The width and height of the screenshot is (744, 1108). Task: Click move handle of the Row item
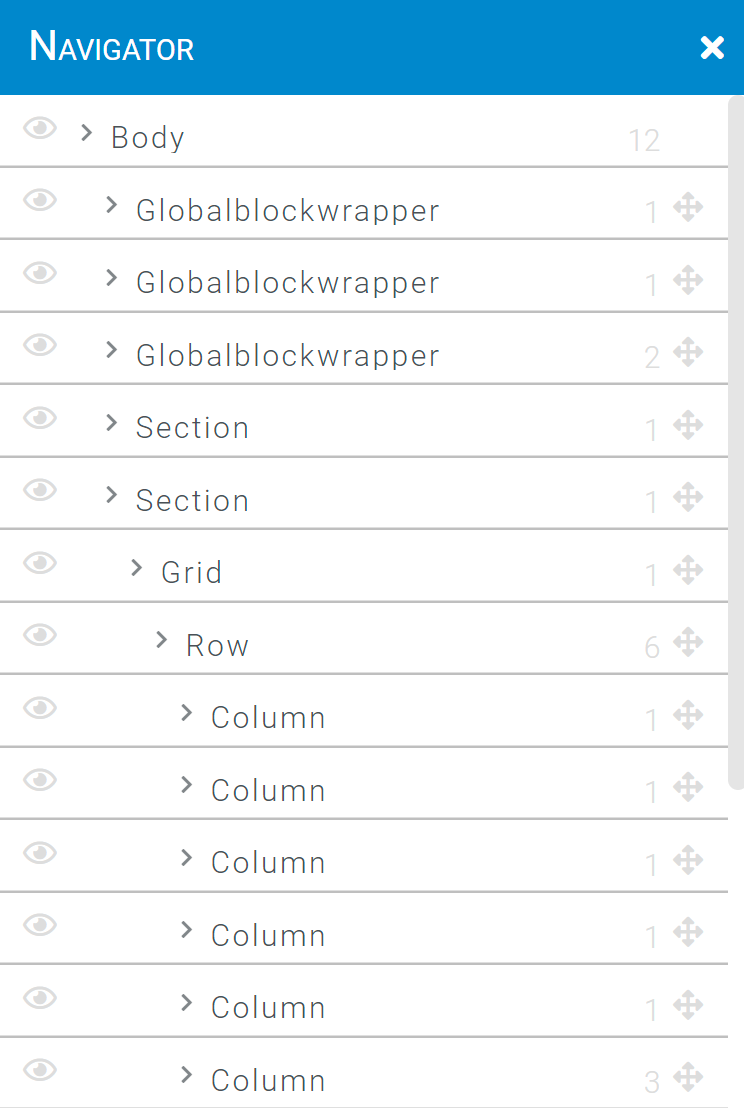coord(687,643)
